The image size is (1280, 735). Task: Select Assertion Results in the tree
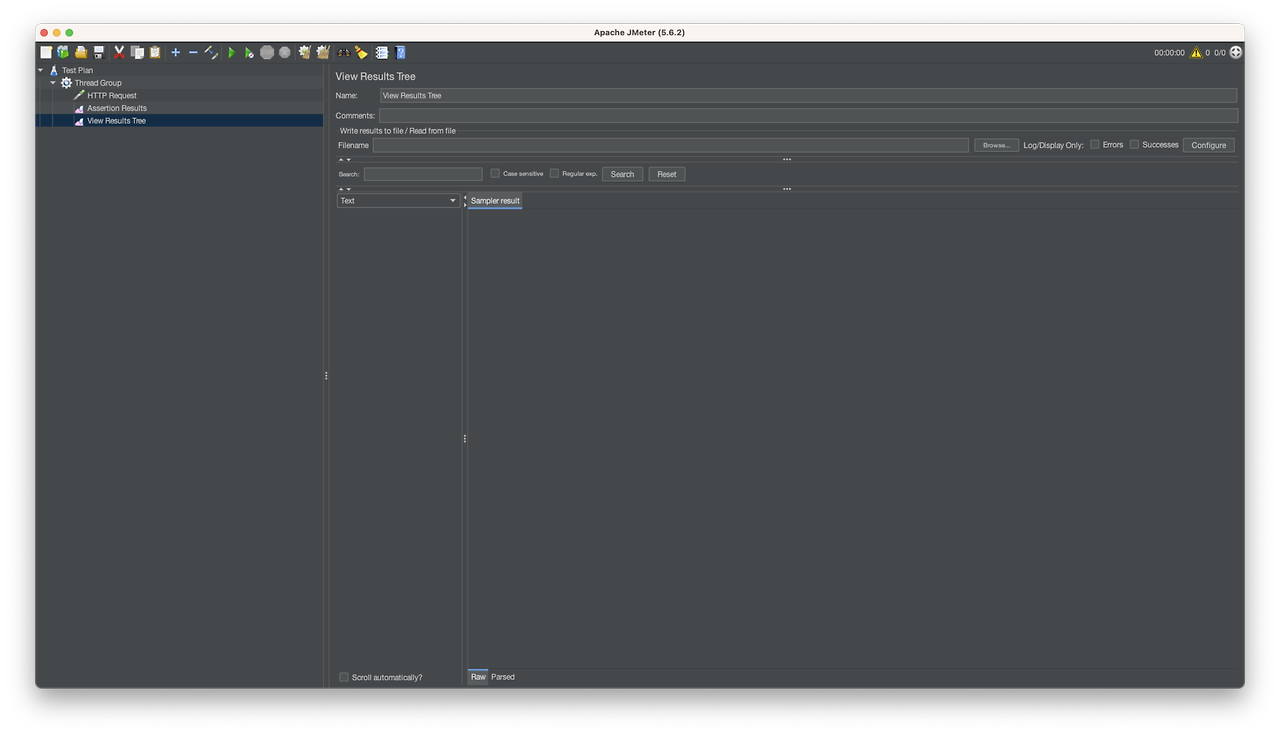[x=117, y=108]
